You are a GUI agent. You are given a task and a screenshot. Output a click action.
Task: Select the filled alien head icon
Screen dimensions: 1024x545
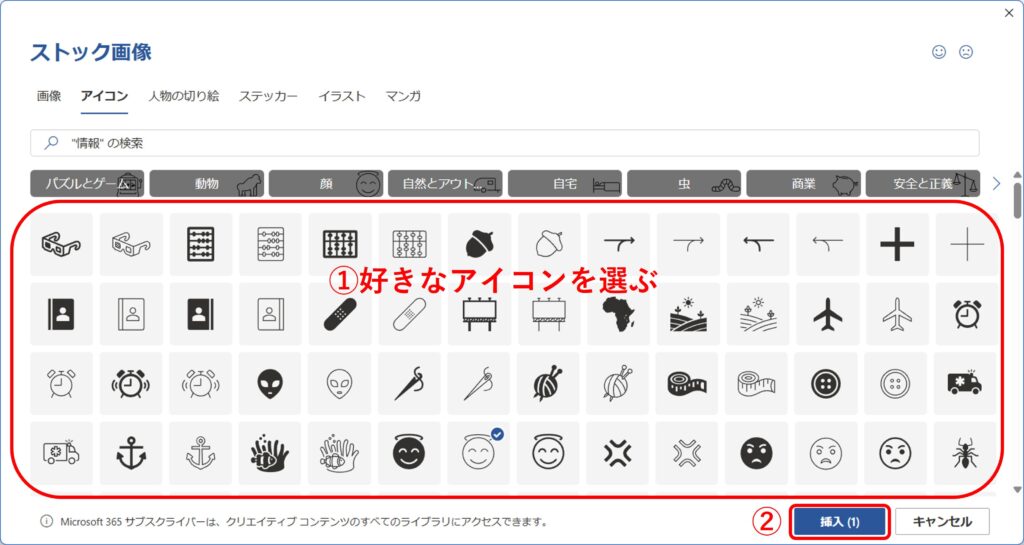coord(270,384)
